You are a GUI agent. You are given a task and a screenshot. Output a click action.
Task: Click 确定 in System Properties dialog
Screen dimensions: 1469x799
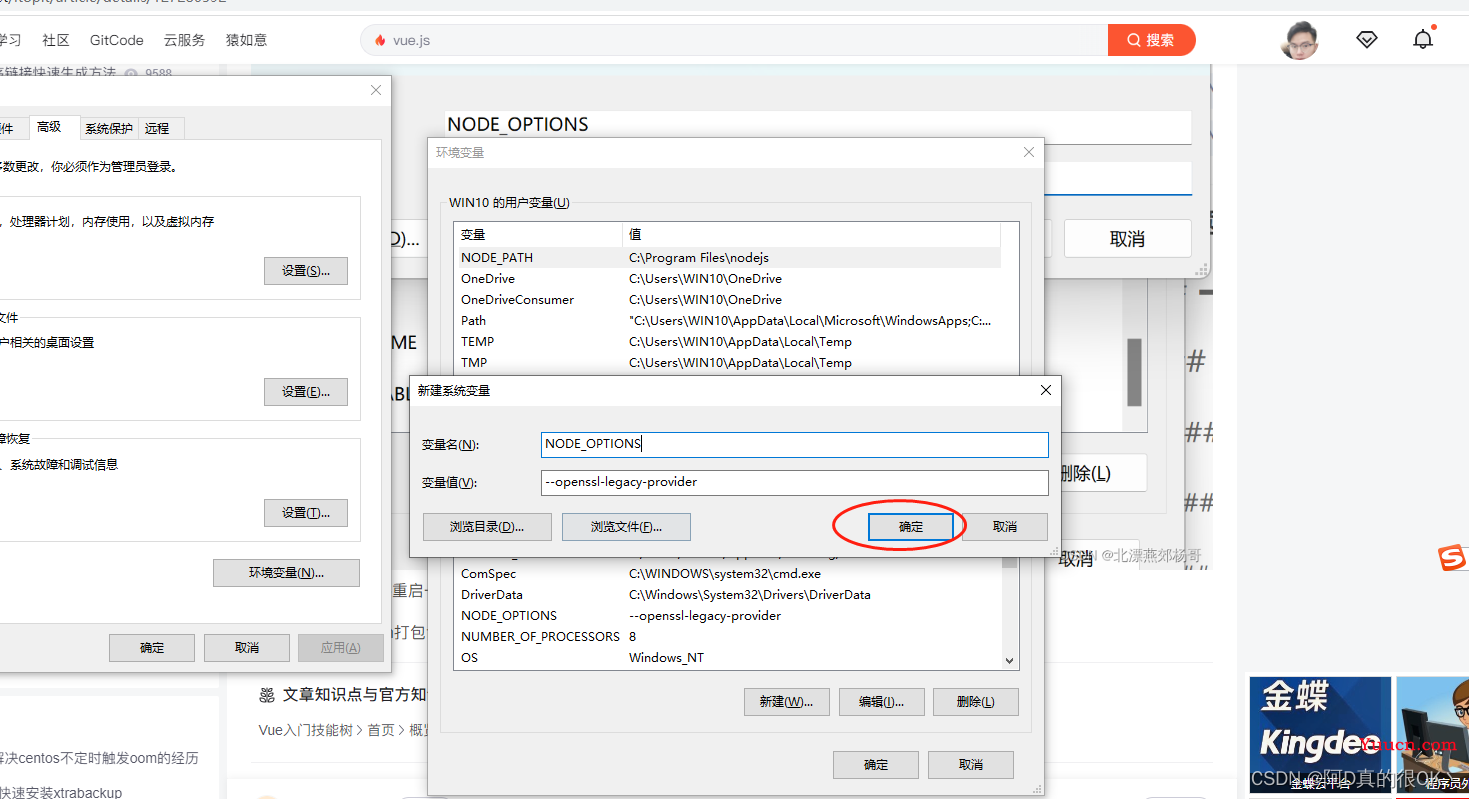click(x=152, y=648)
